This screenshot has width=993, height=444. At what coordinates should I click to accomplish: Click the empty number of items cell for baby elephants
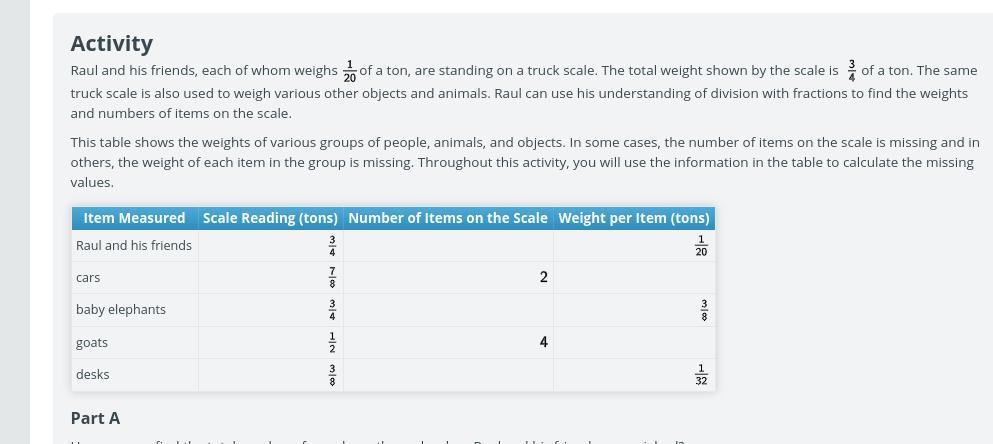(448, 310)
